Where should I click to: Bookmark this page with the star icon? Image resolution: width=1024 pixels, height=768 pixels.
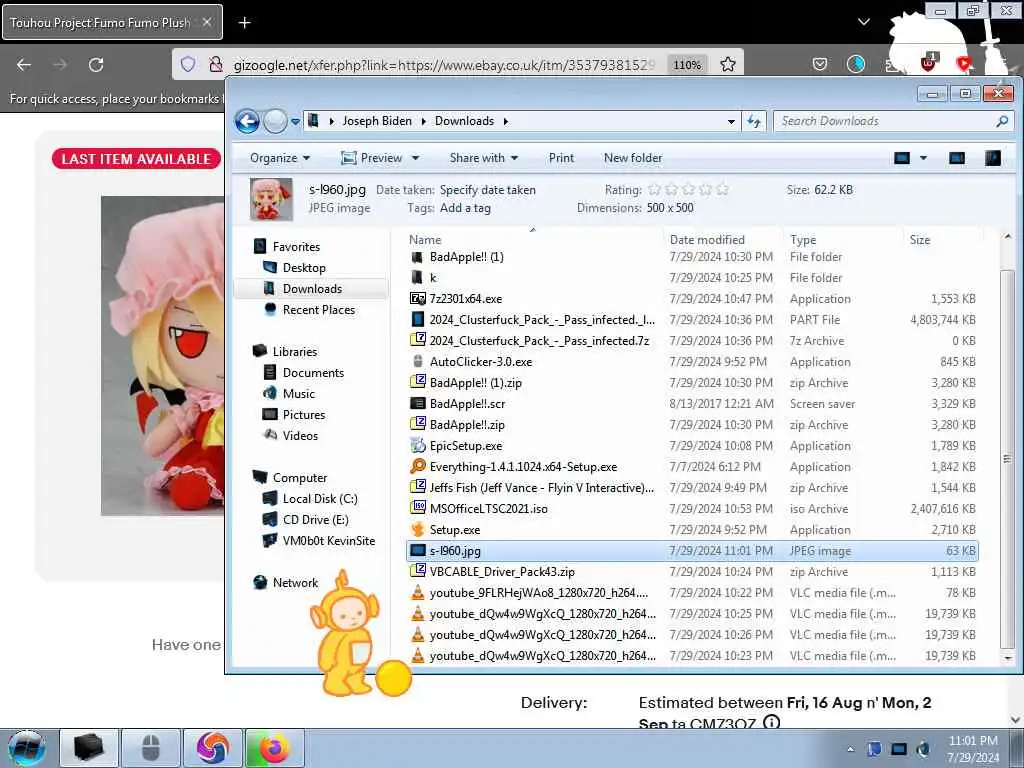pos(728,64)
